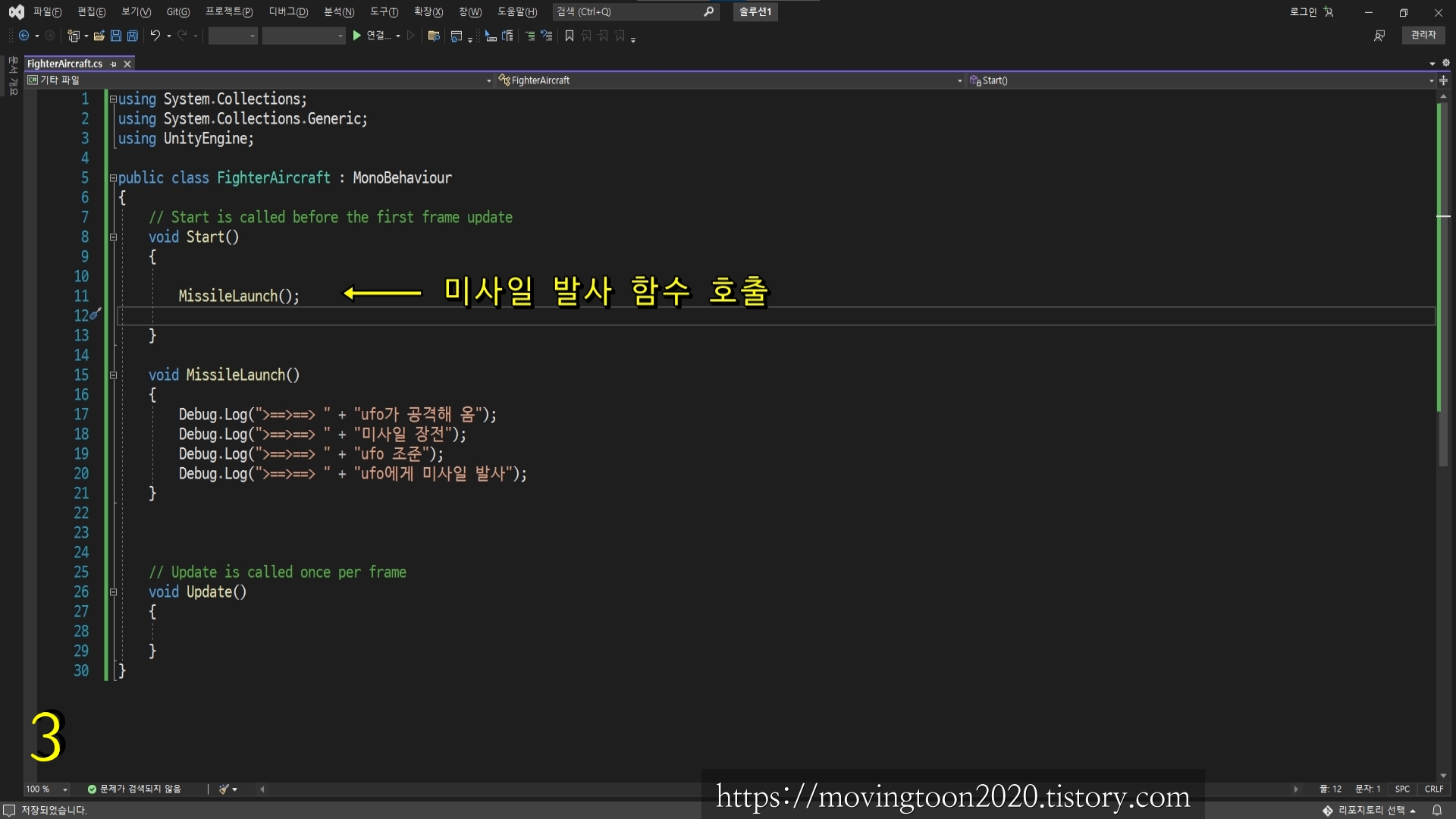Open the 디버그(D) menu
This screenshot has height=819, width=1456.
[287, 11]
